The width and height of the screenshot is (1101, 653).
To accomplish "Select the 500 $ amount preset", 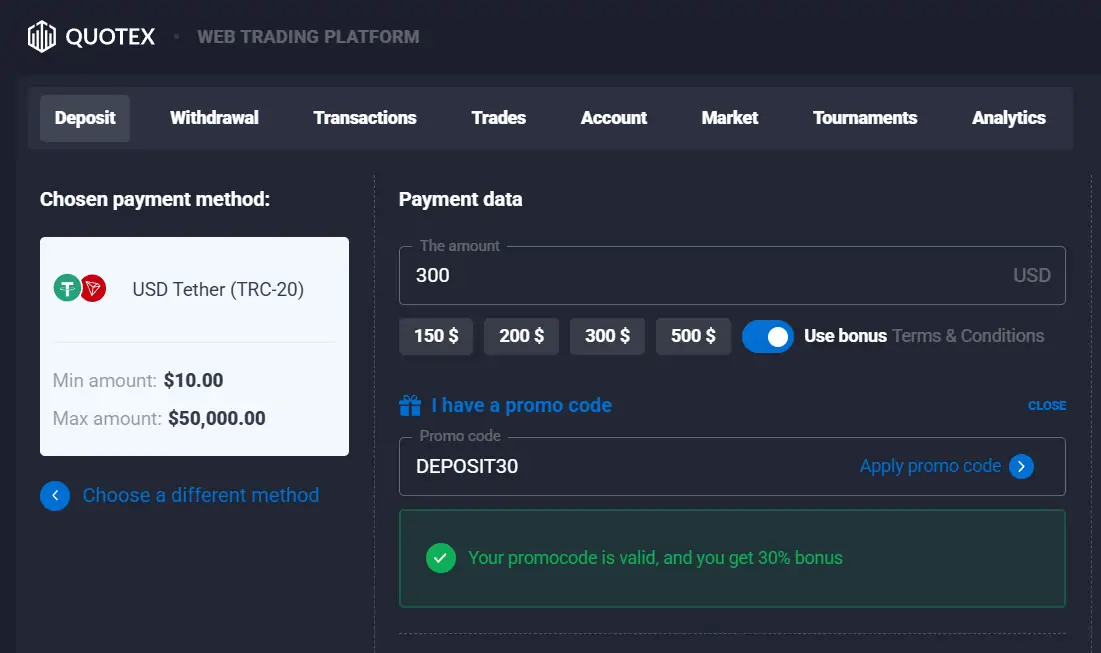I will click(693, 336).
